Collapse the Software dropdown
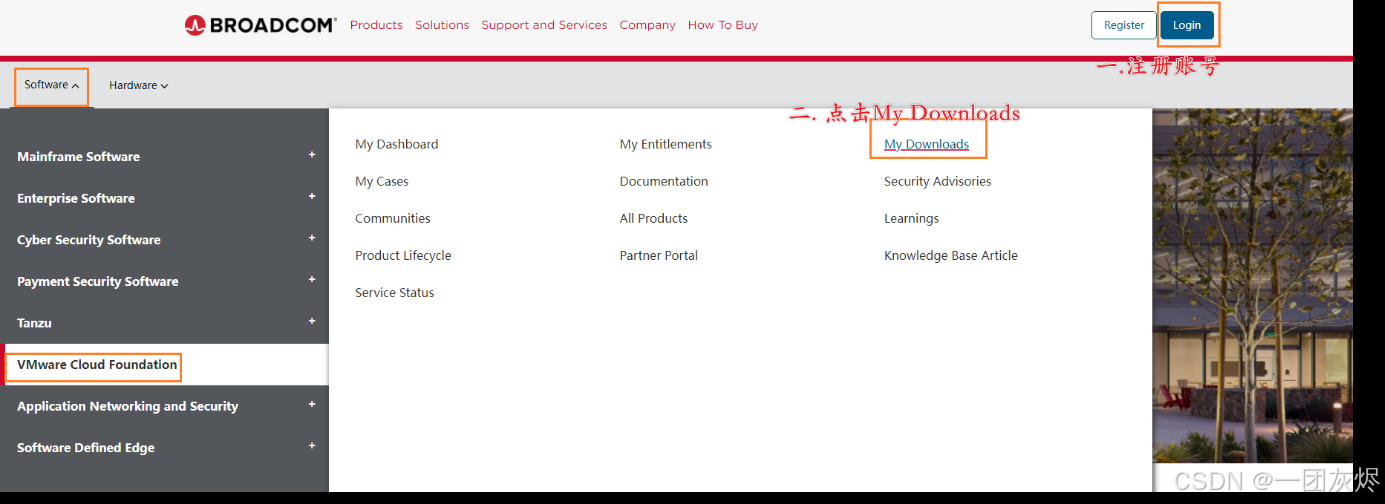The image size is (1385, 504). [x=52, y=85]
